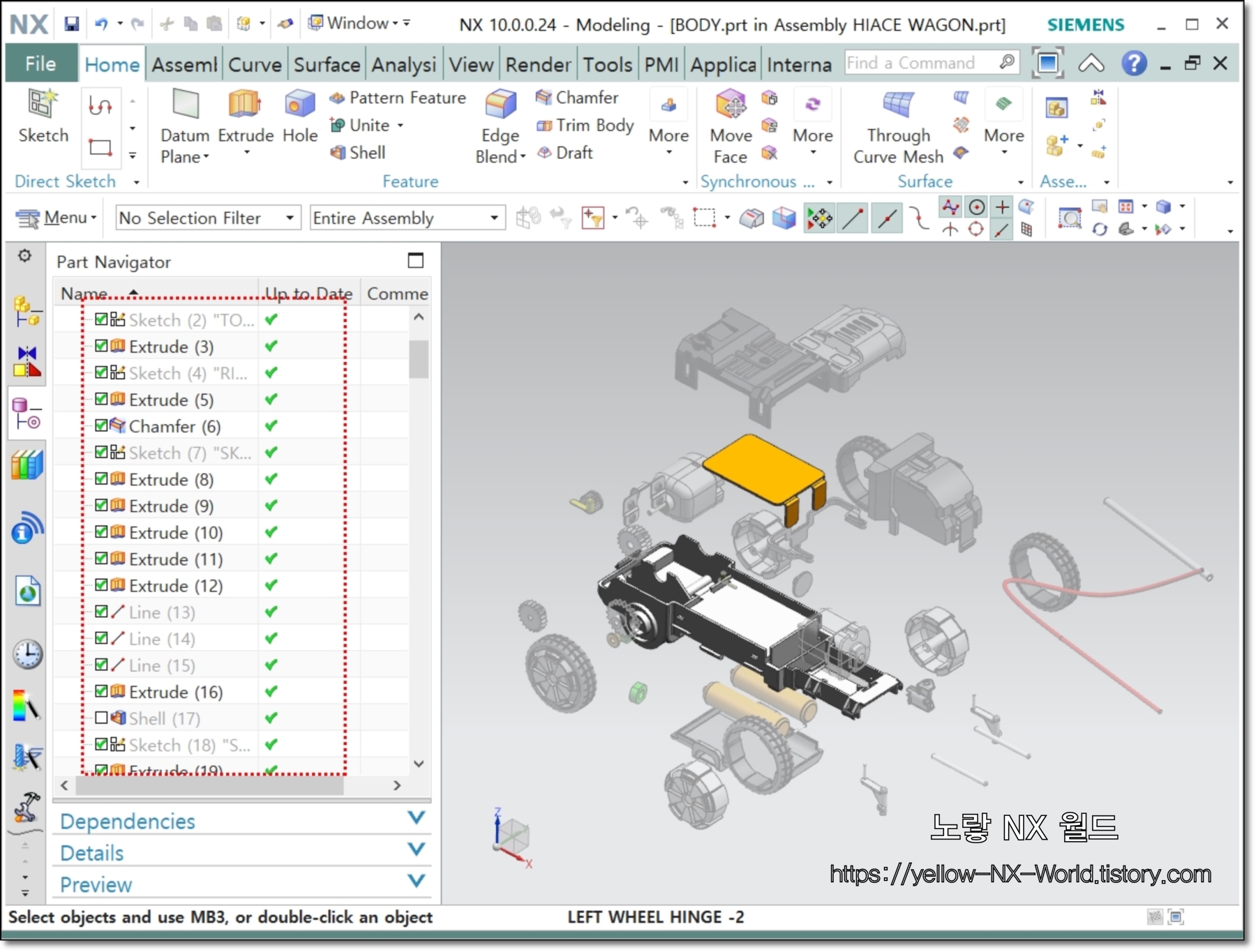
Task: Click the Shell feature command
Action: tap(357, 152)
